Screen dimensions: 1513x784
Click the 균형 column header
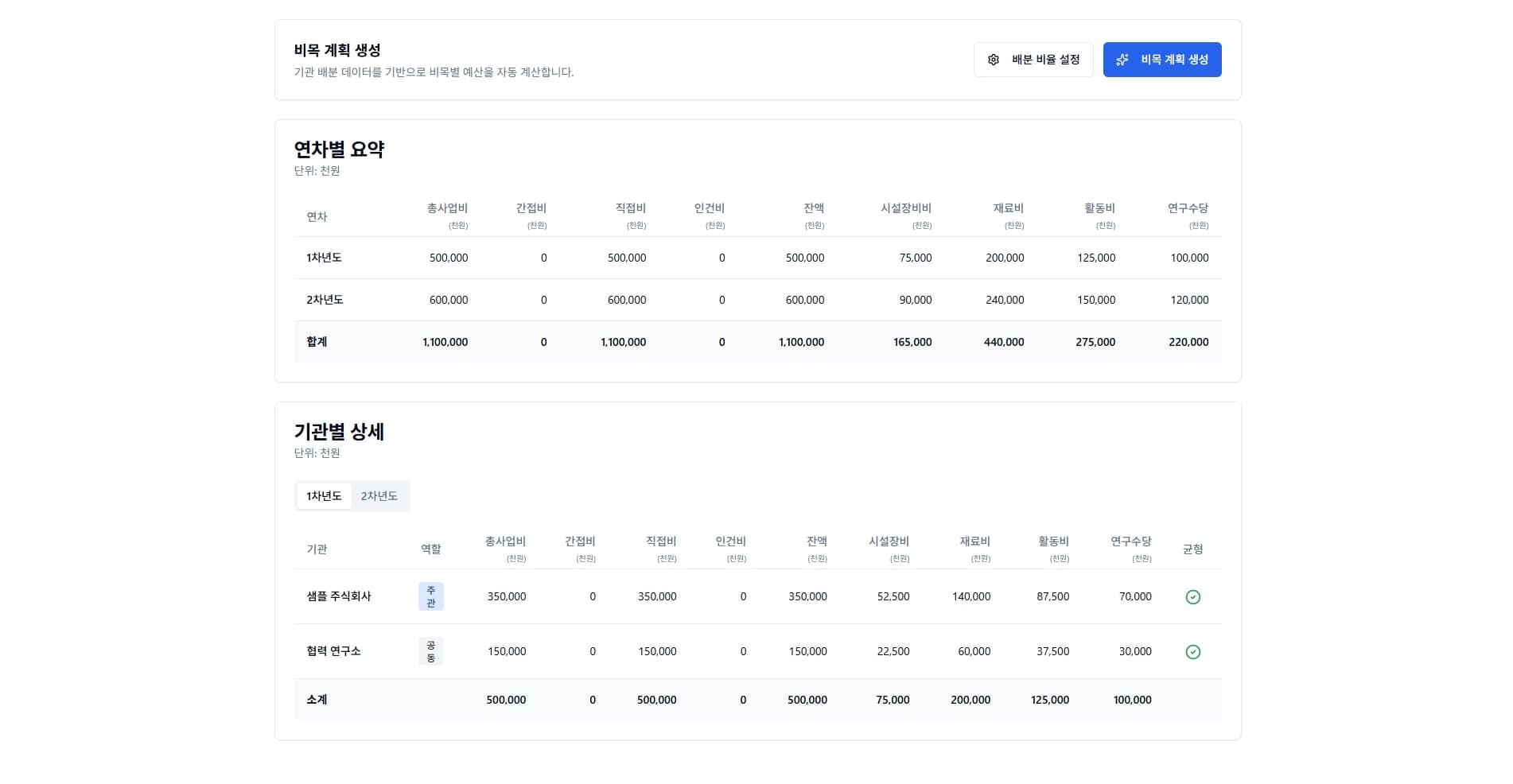click(x=1192, y=549)
